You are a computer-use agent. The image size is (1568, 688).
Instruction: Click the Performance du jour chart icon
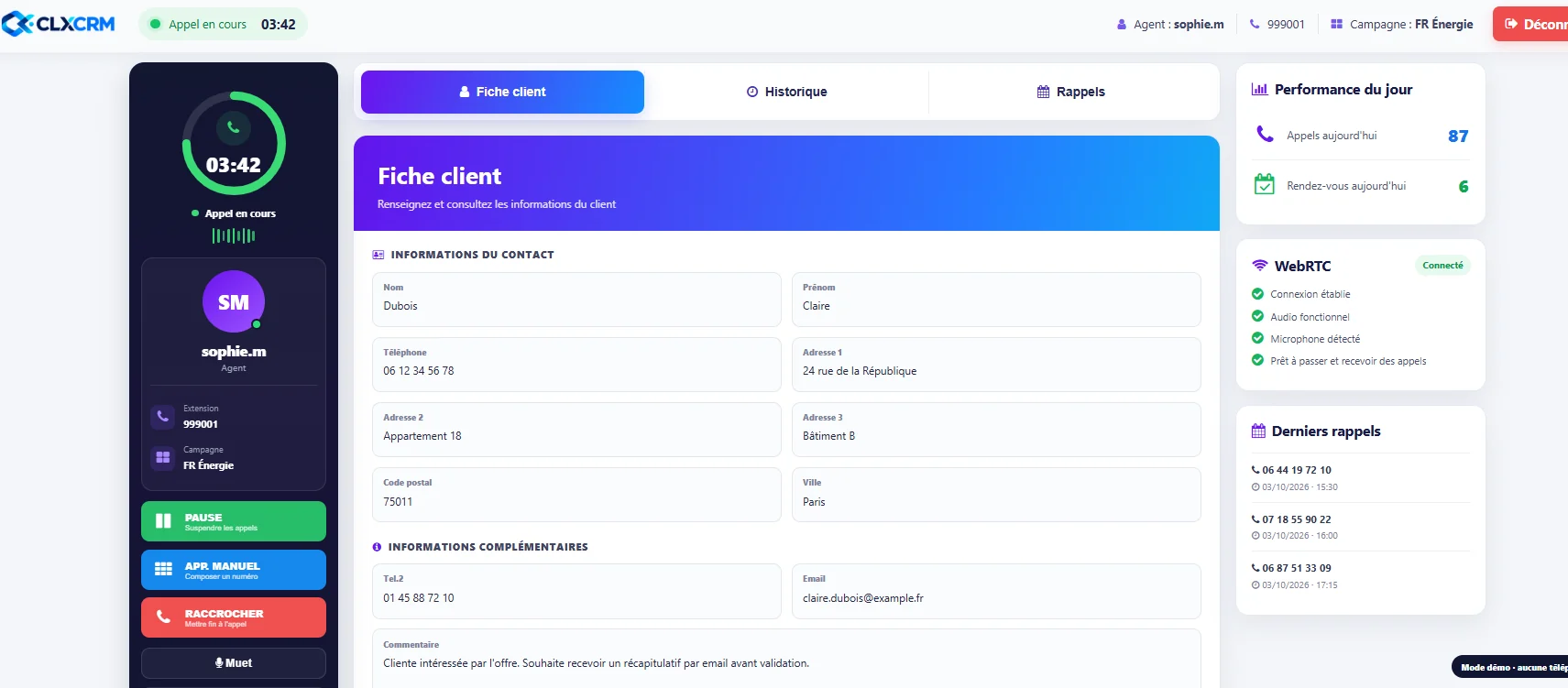point(1260,90)
